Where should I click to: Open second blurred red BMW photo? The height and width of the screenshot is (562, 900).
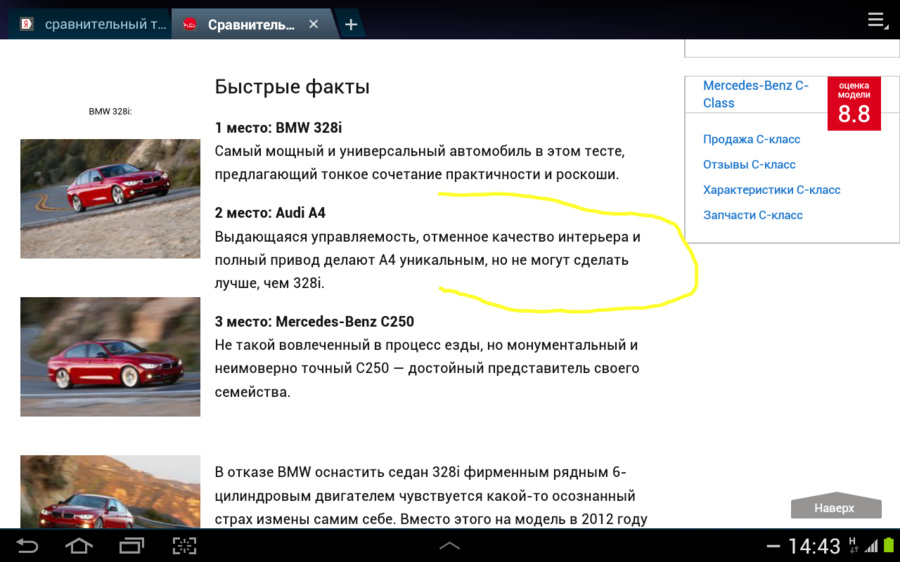pos(110,356)
